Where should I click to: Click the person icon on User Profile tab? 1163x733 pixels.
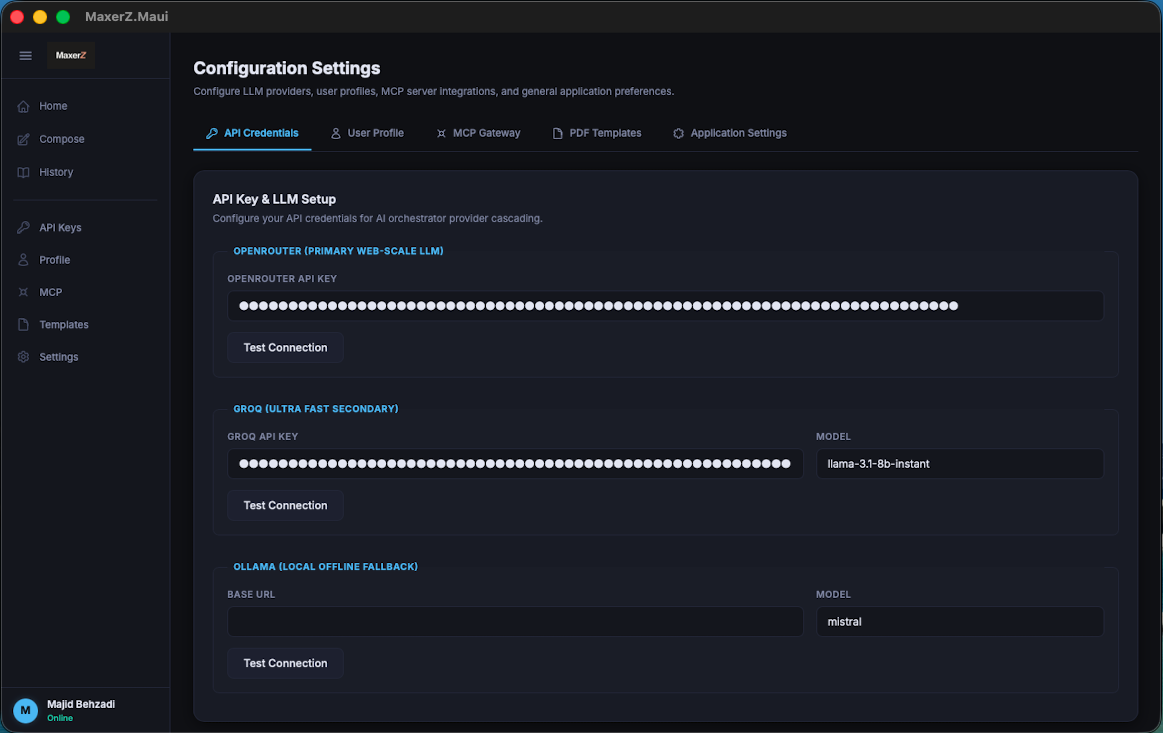tap(336, 134)
